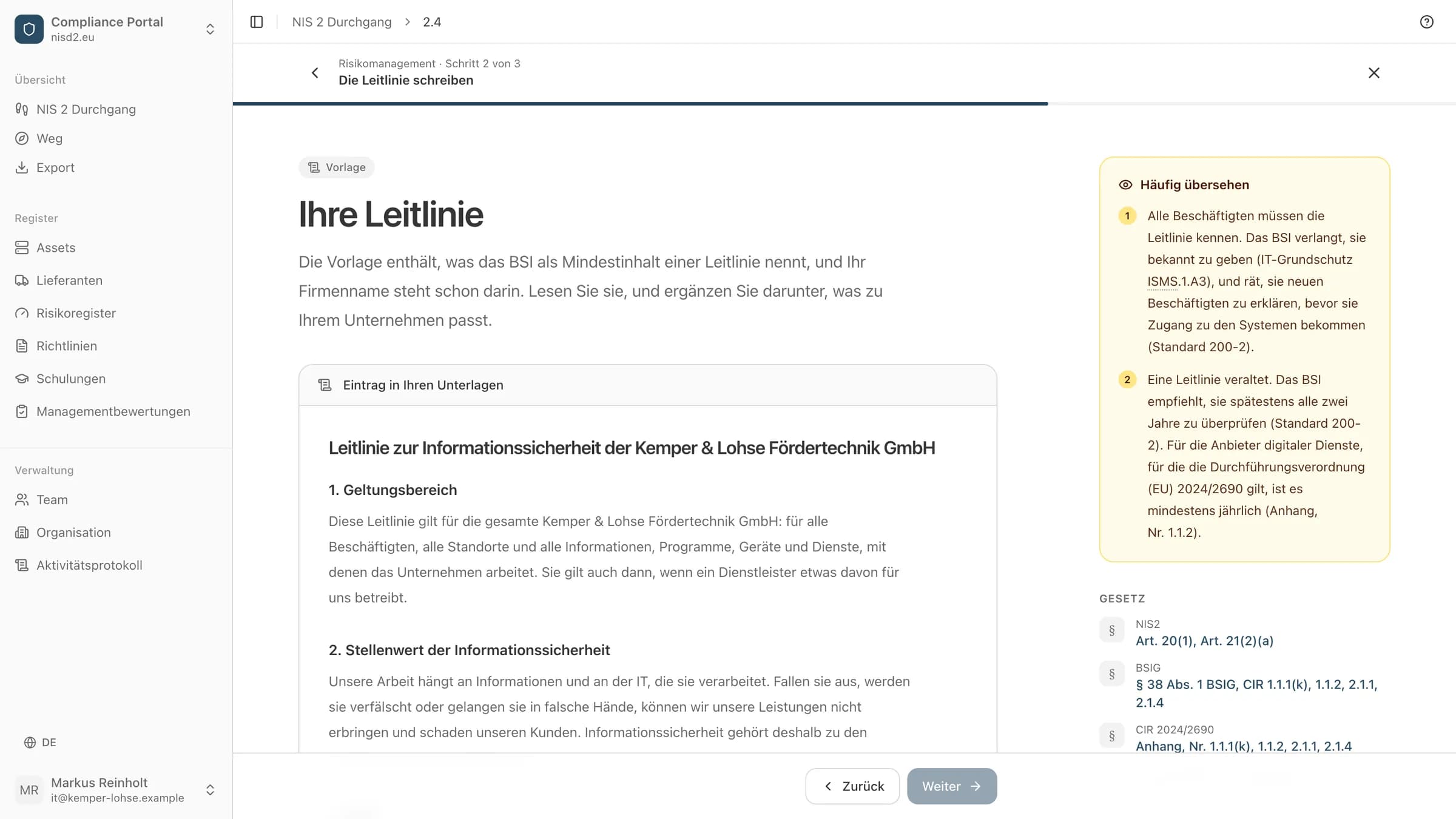
Task: Go back with the header left chevron
Action: (x=315, y=73)
